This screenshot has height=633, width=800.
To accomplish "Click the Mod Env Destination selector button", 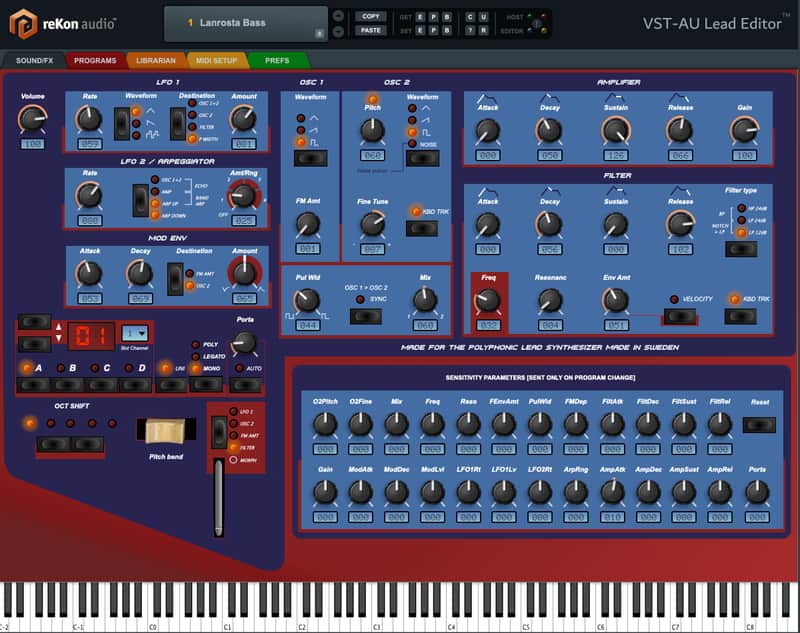I will point(175,279).
